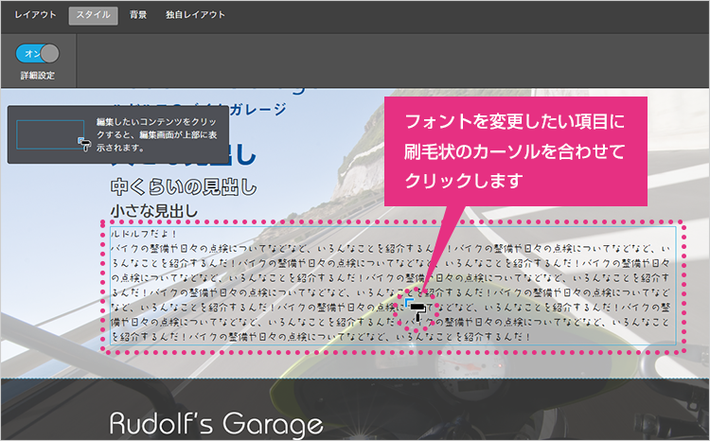The height and width of the screenshot is (441, 710).
Task: Click the 中くらいの見出し heading
Action: click(184, 187)
